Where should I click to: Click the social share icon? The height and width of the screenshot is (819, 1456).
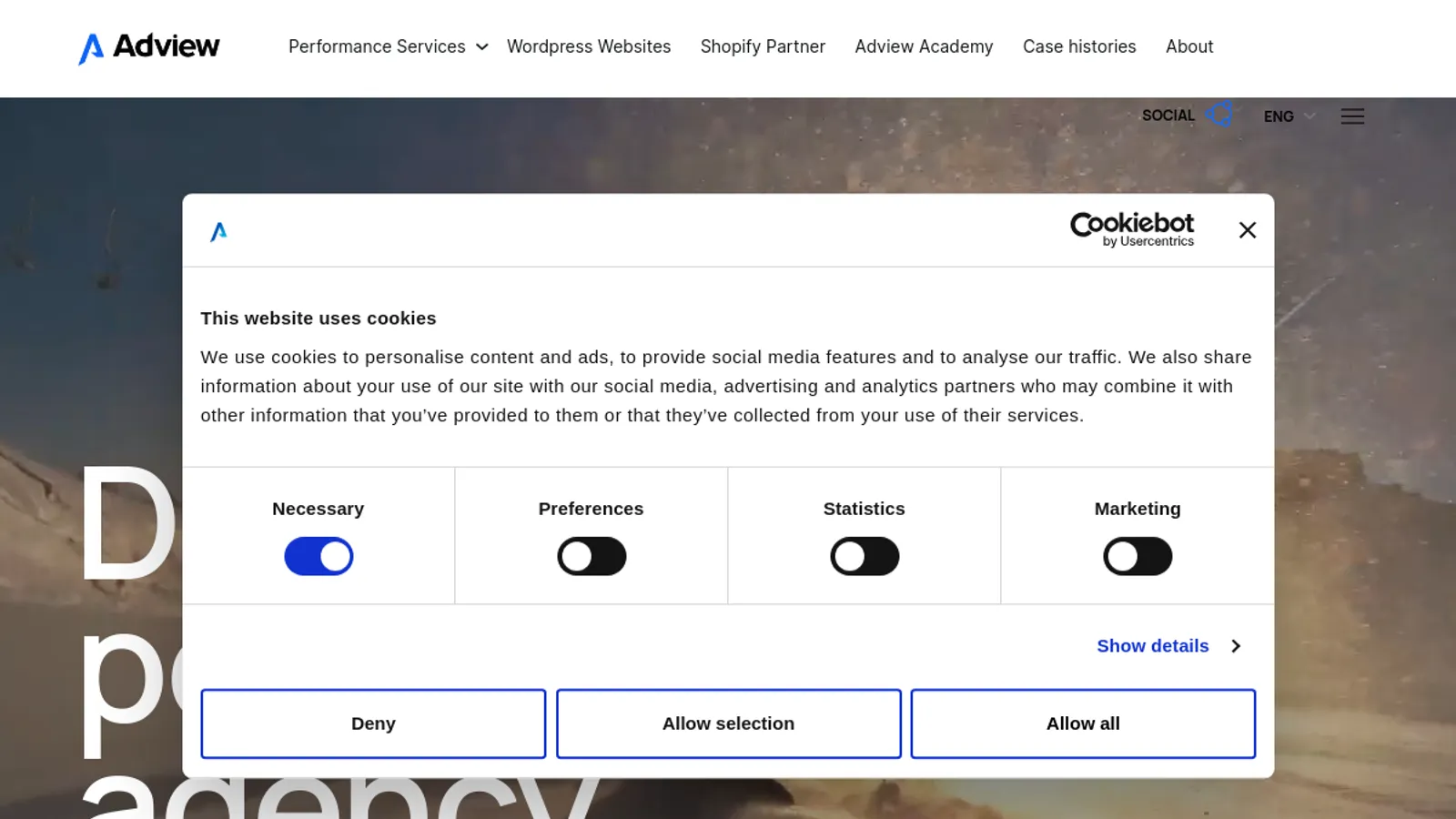[1219, 115]
